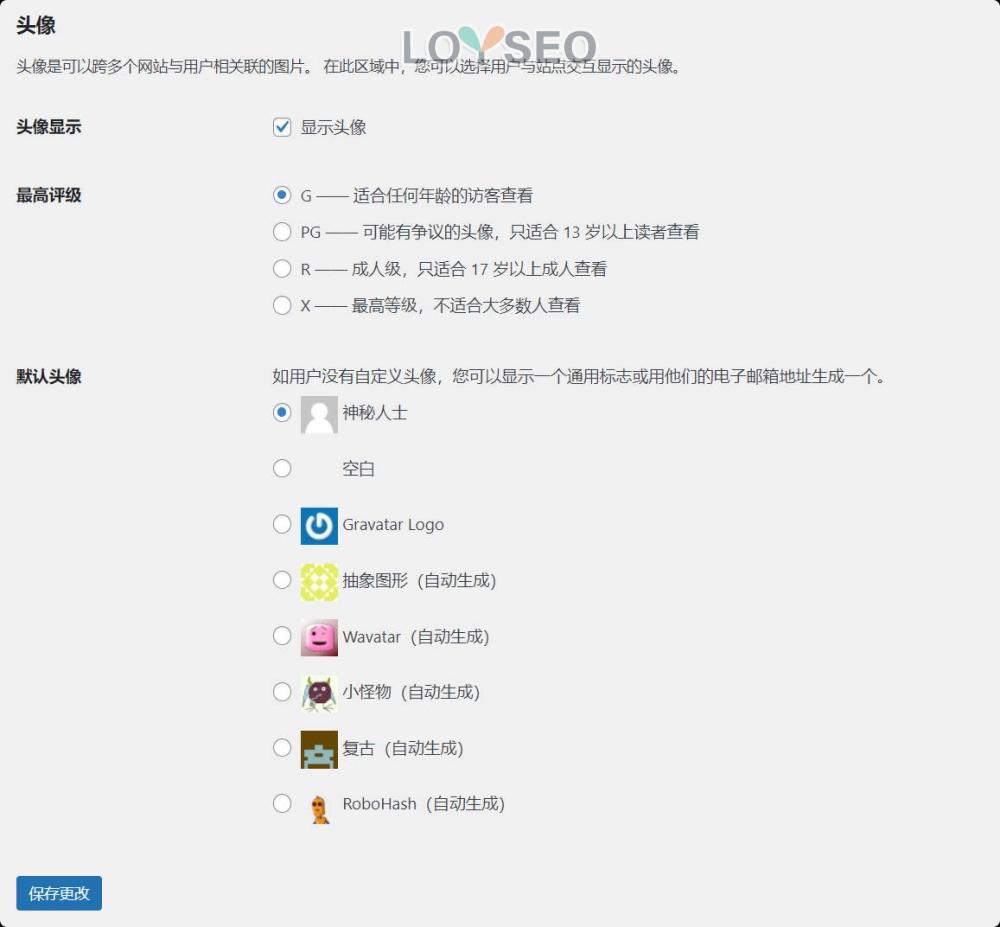Uncheck the 显示头像 checkbox
This screenshot has height=927, width=1000.
coord(281,127)
